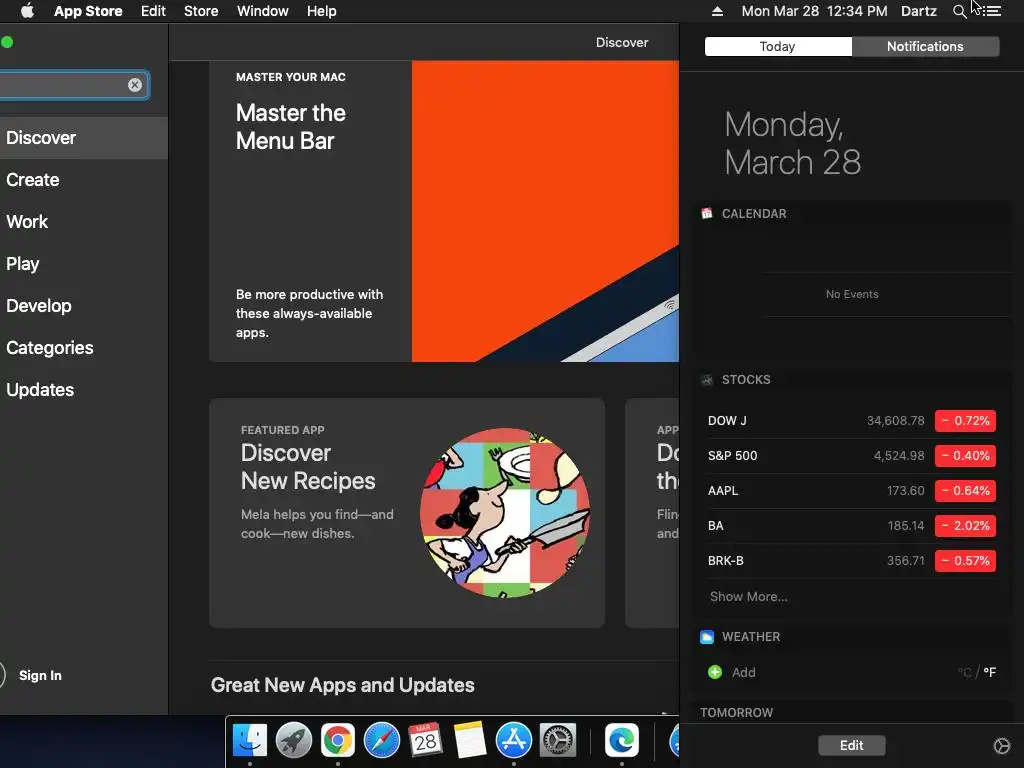
Task: Click Sign In at sidebar bottom
Action: [x=40, y=675]
